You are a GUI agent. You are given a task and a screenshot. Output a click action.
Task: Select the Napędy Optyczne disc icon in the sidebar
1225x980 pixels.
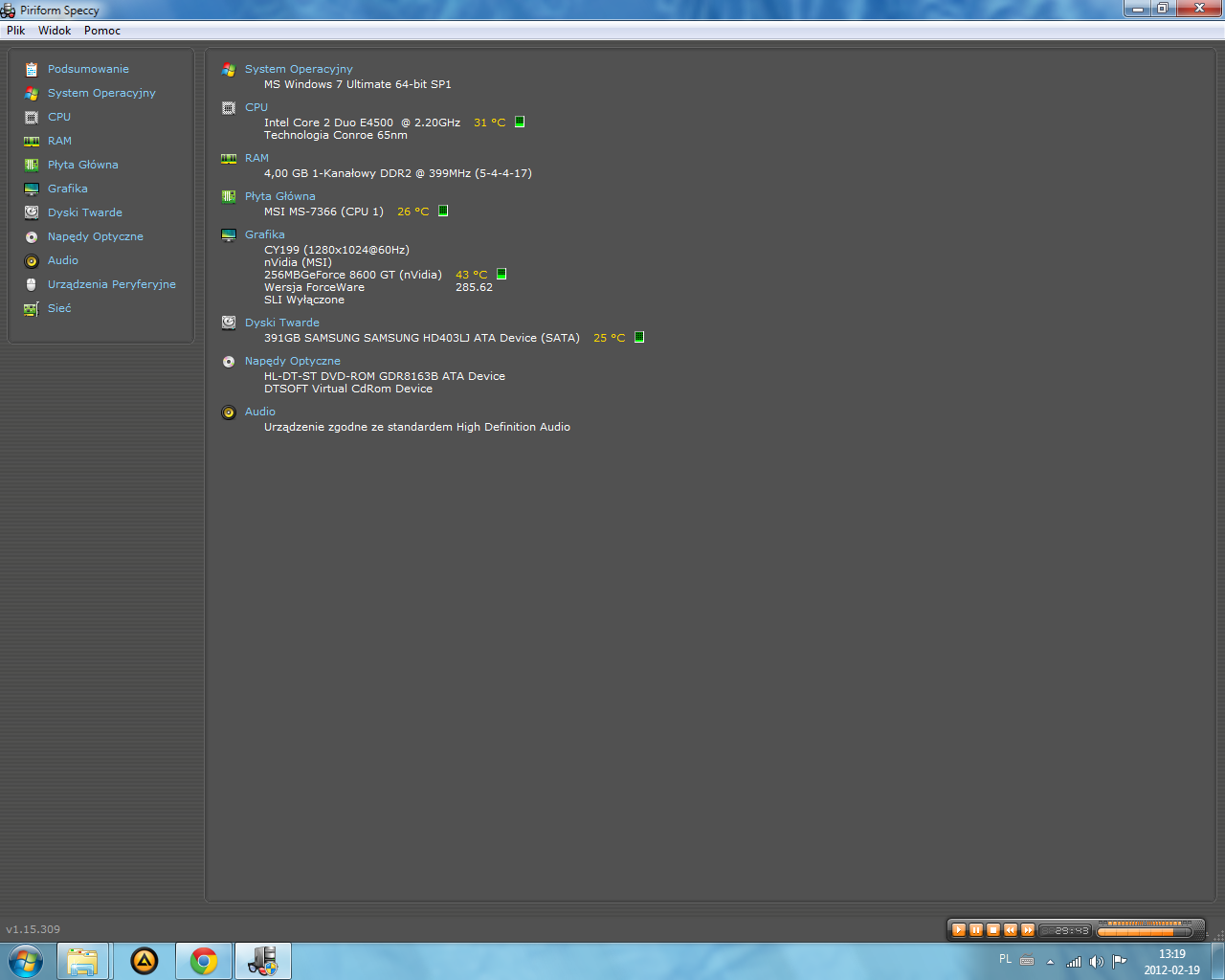[x=32, y=236]
